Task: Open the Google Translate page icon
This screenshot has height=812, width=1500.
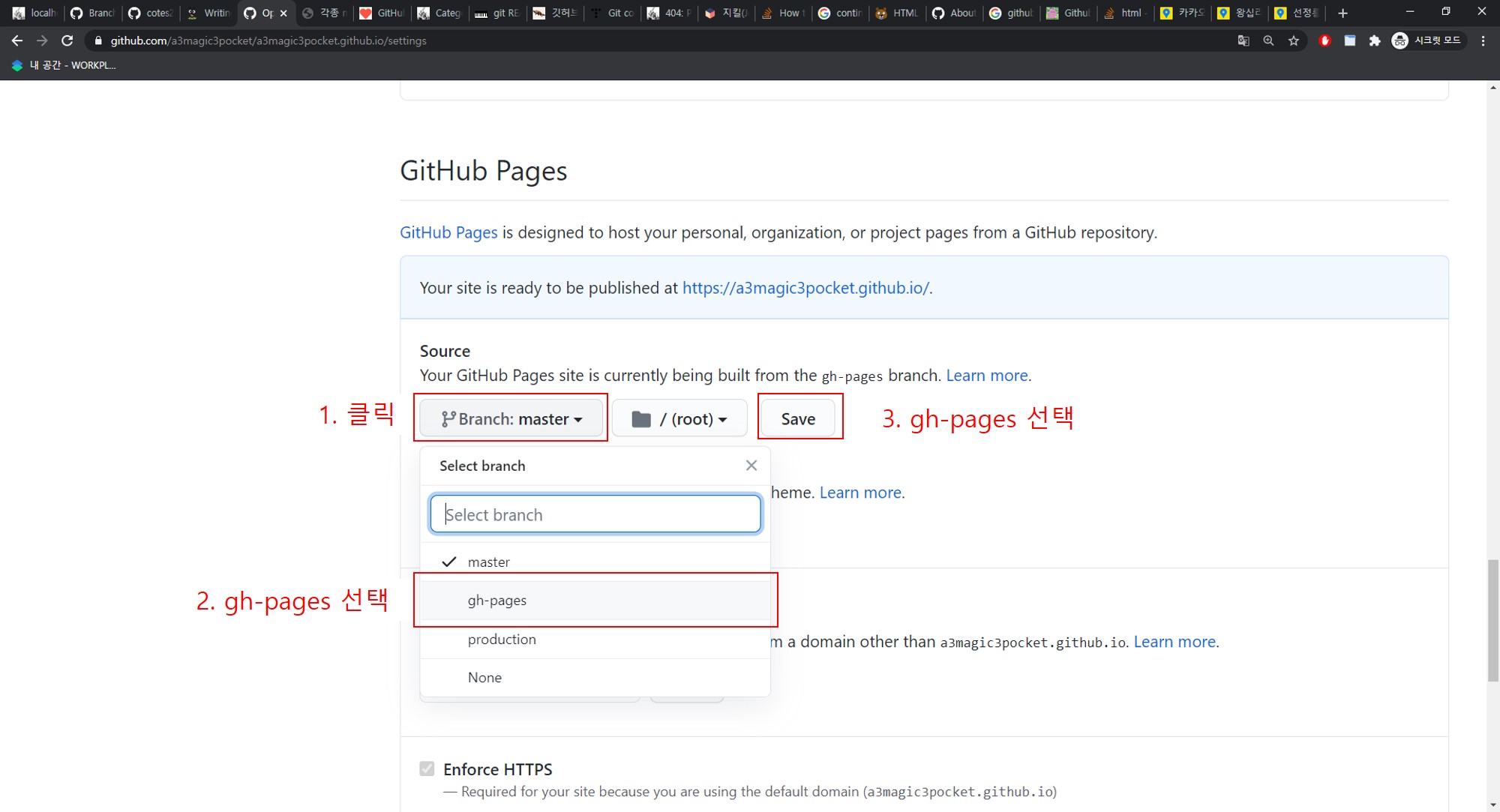Action: click(x=1243, y=40)
